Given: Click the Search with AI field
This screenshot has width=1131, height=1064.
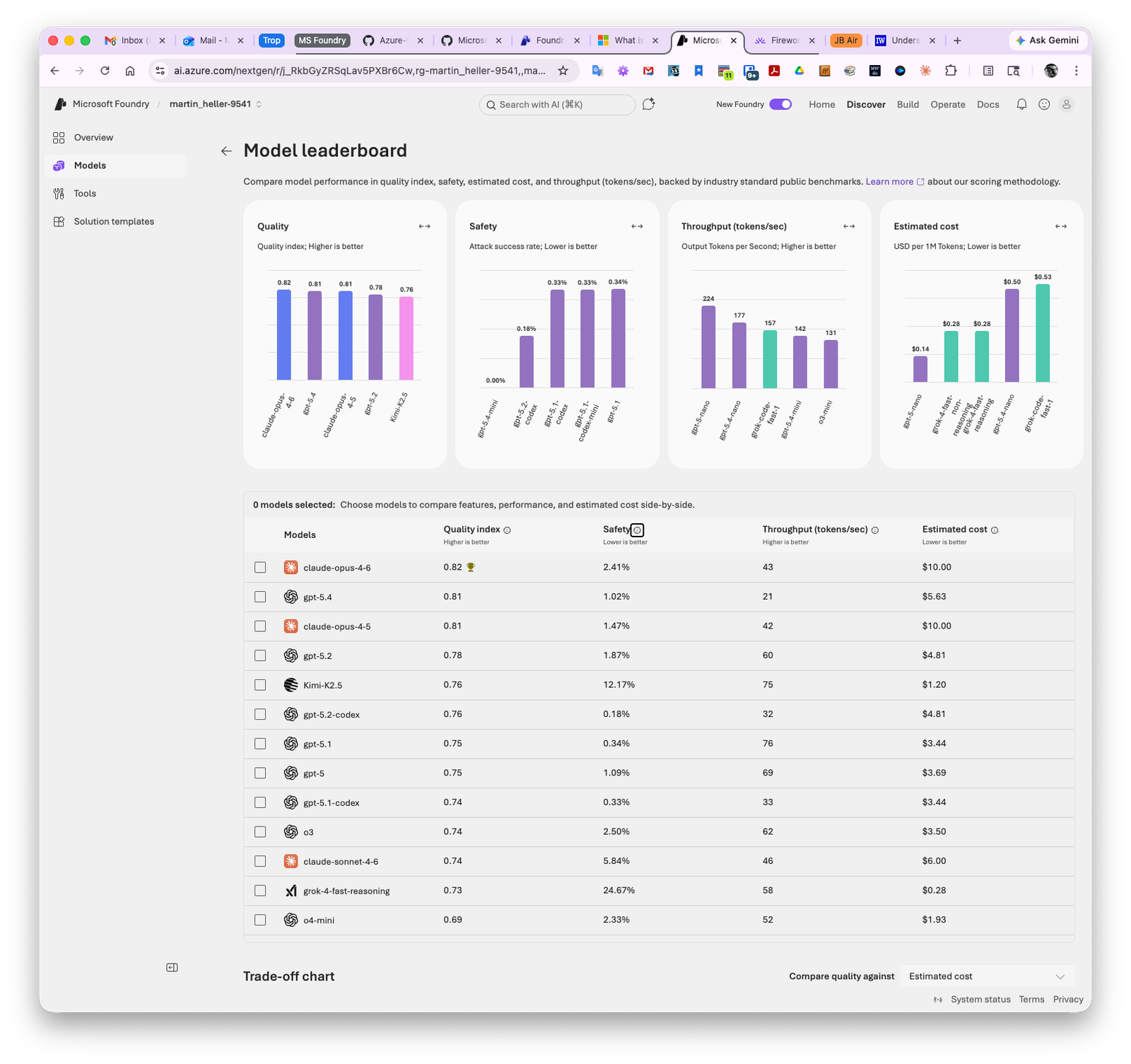Looking at the screenshot, I should 557,104.
